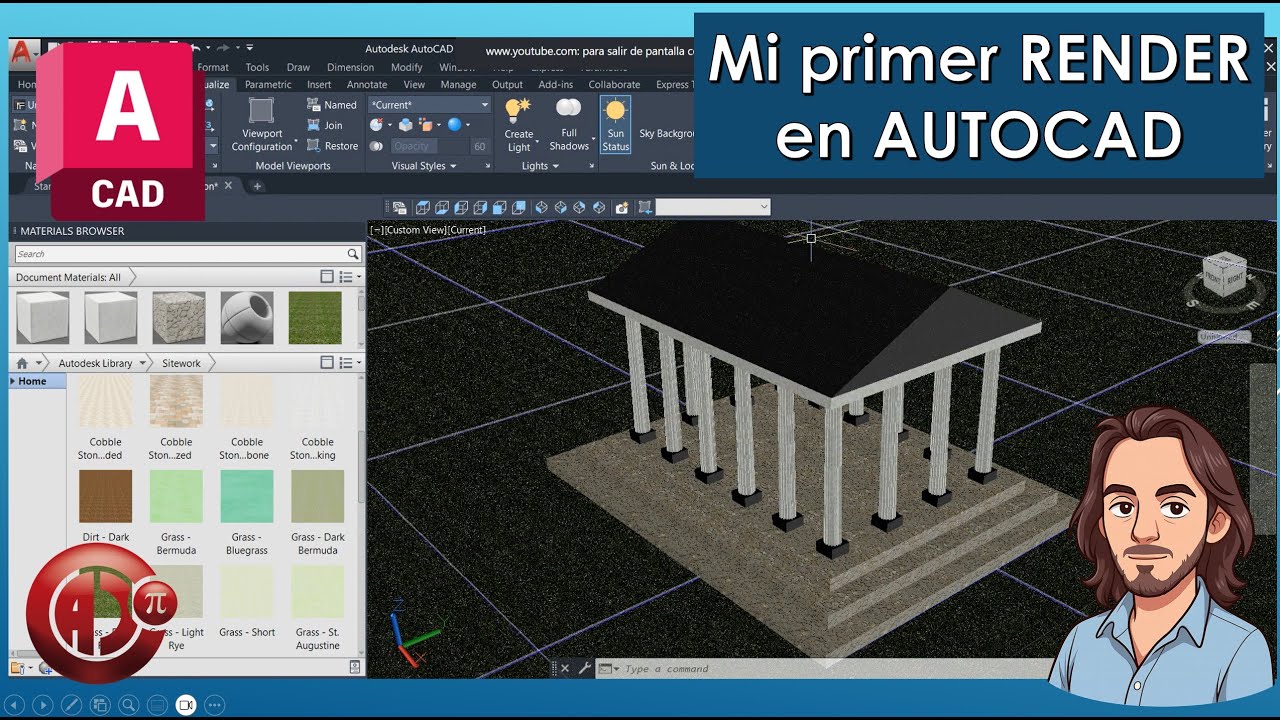Switch to the Insert ribbon tab

pyautogui.click(x=319, y=85)
